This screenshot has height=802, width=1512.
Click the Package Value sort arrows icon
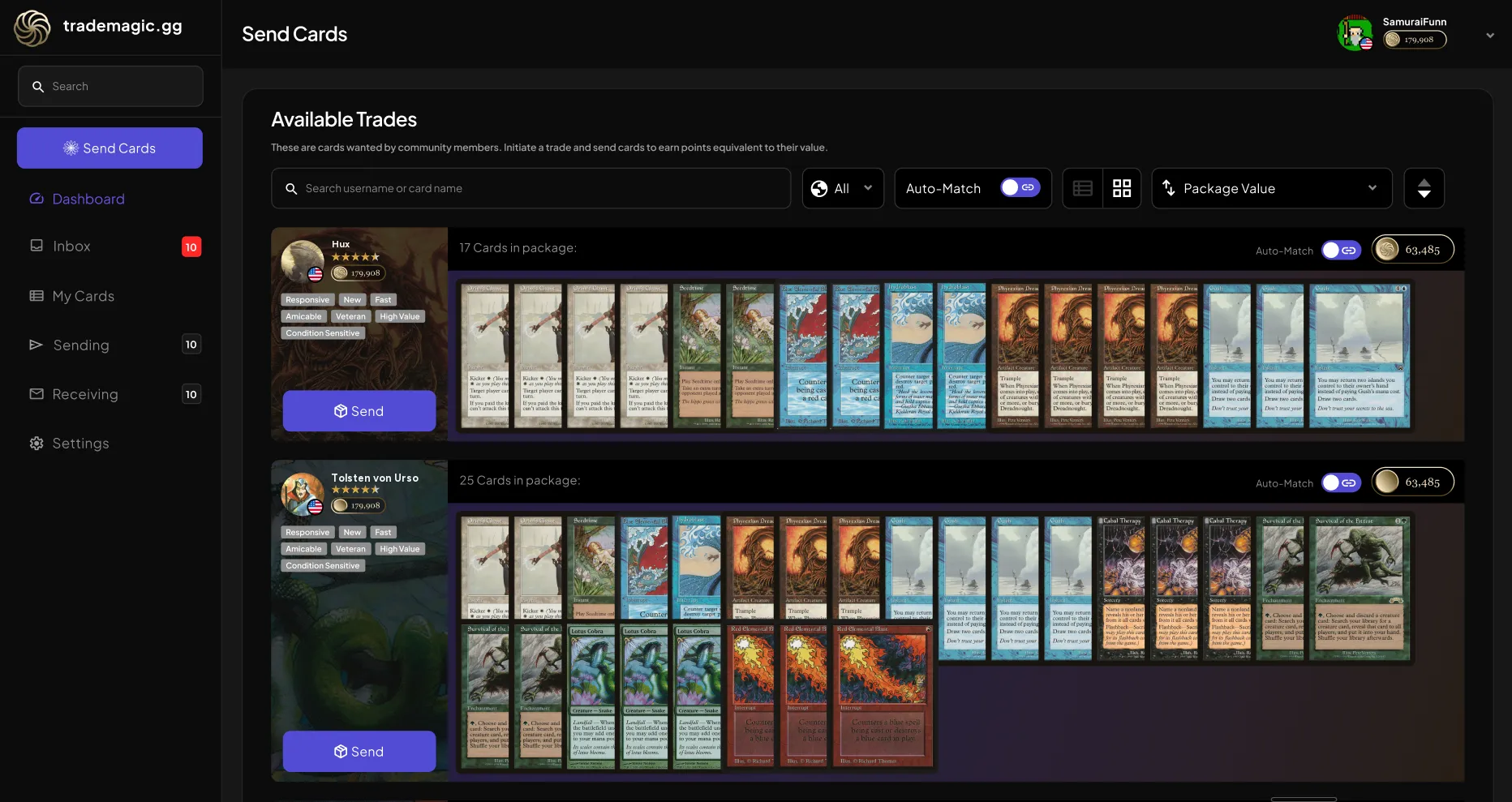pos(1169,188)
